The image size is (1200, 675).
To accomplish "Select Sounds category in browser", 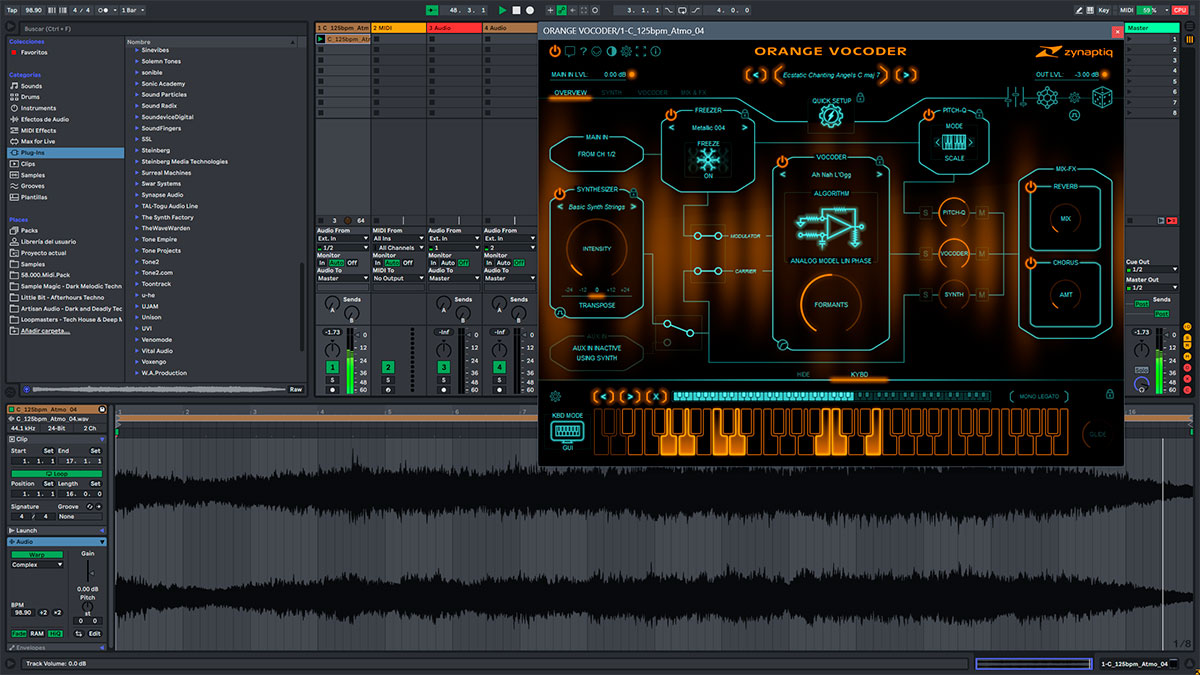I will click(x=31, y=86).
